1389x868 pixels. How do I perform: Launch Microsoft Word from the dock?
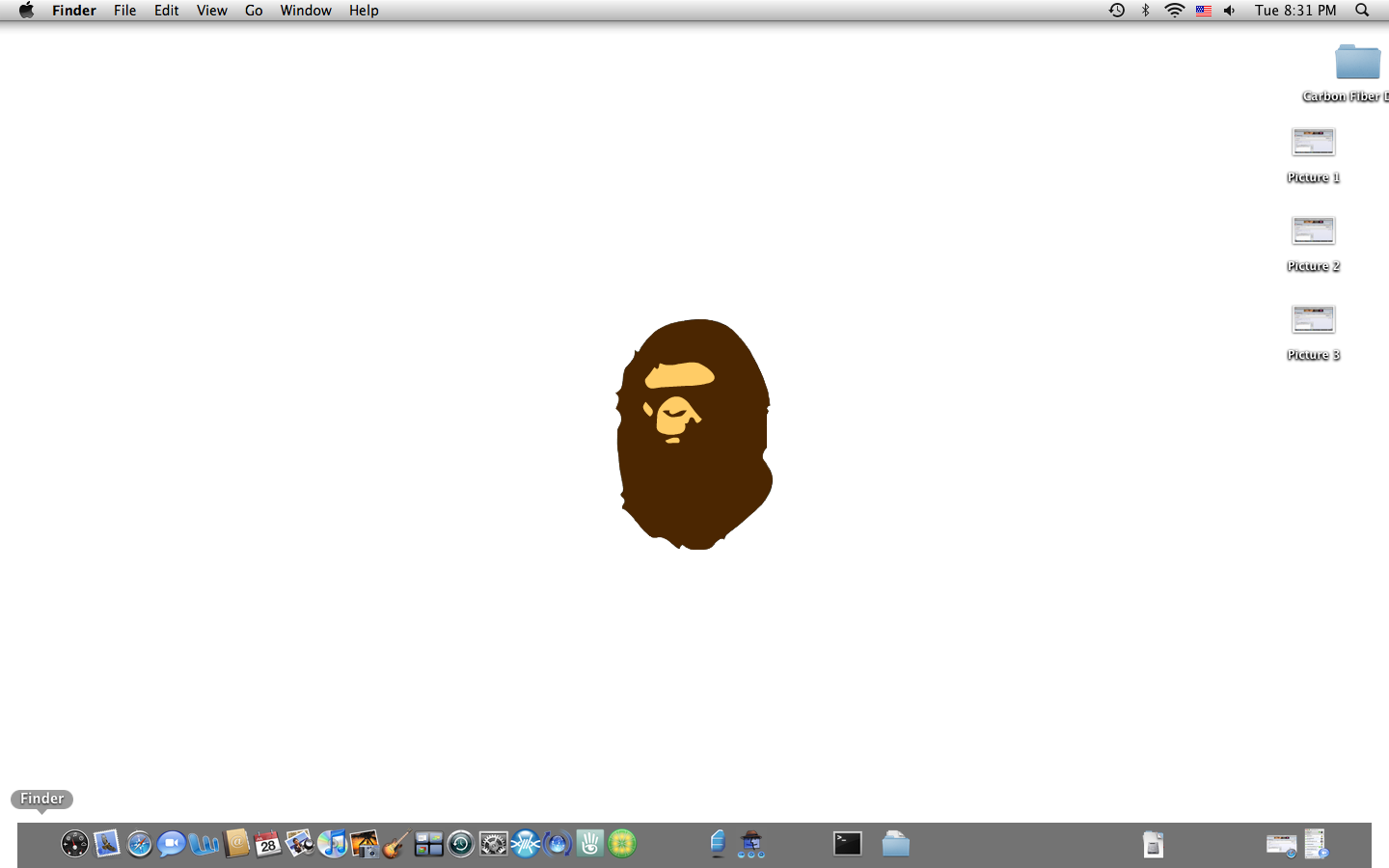(204, 844)
